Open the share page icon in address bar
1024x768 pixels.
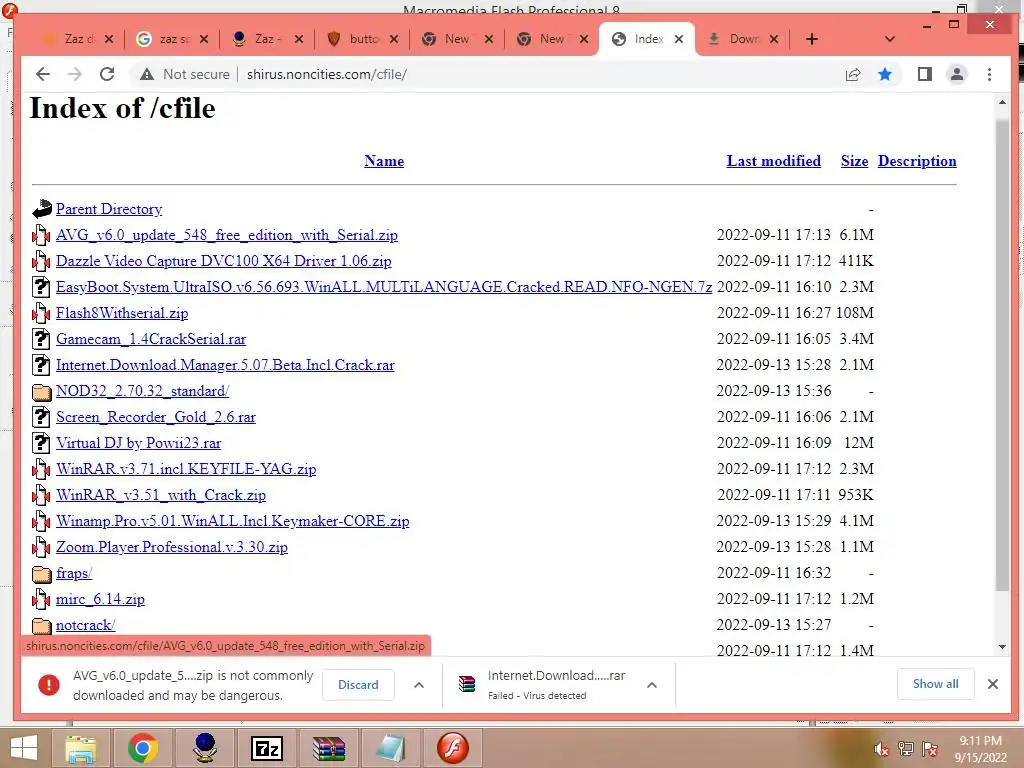click(853, 74)
